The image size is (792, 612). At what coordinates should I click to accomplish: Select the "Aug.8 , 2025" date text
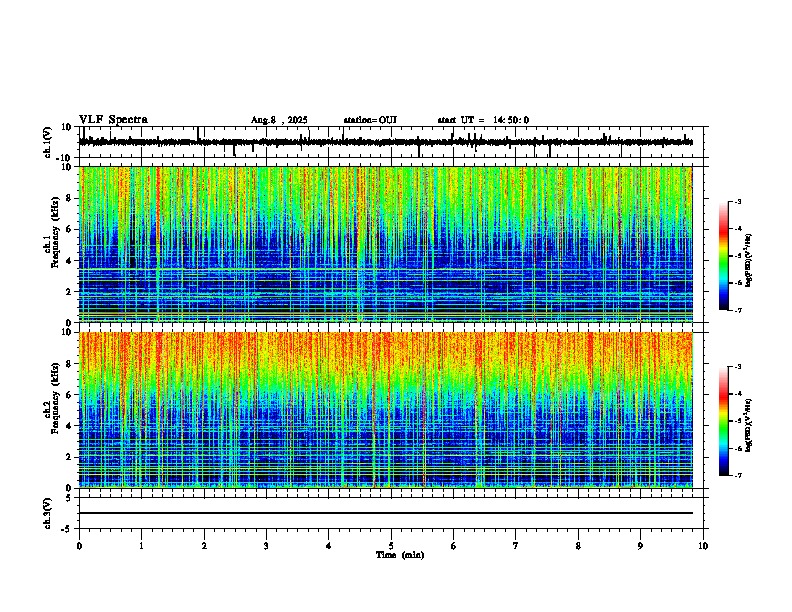(x=279, y=120)
